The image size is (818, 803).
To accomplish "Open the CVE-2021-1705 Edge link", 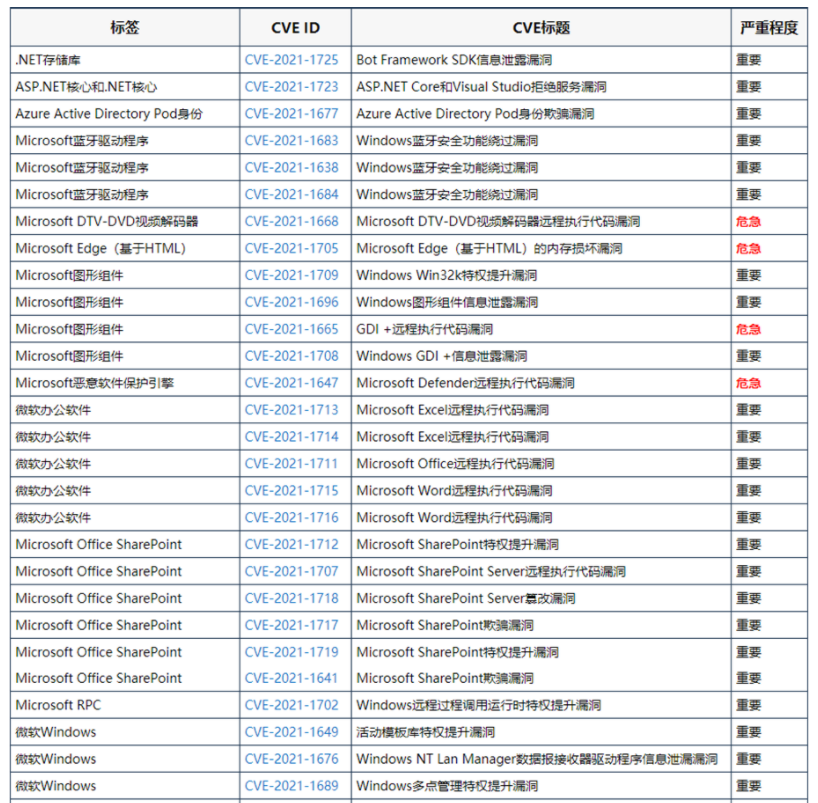I will 291,248.
